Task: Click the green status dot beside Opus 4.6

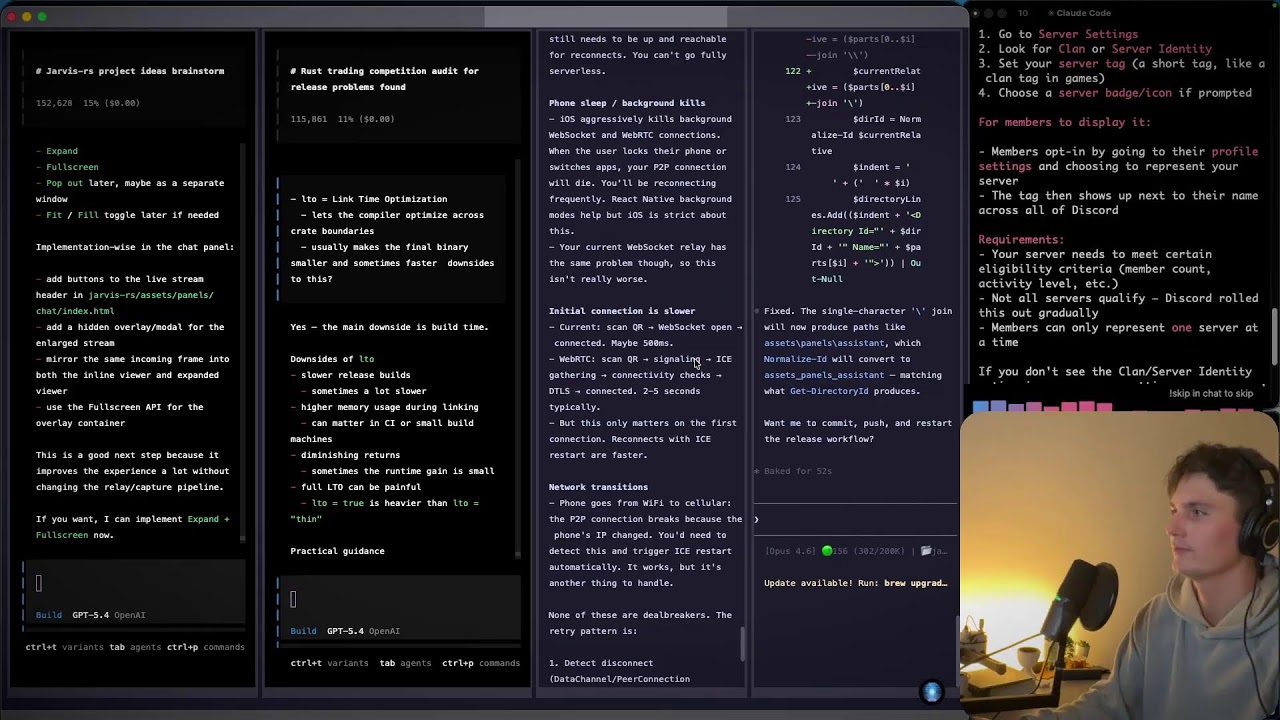Action: (827, 551)
